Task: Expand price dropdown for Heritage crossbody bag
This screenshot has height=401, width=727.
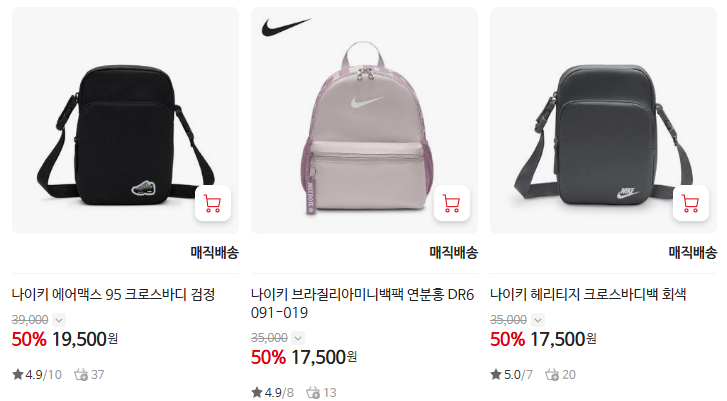Action: 537,320
